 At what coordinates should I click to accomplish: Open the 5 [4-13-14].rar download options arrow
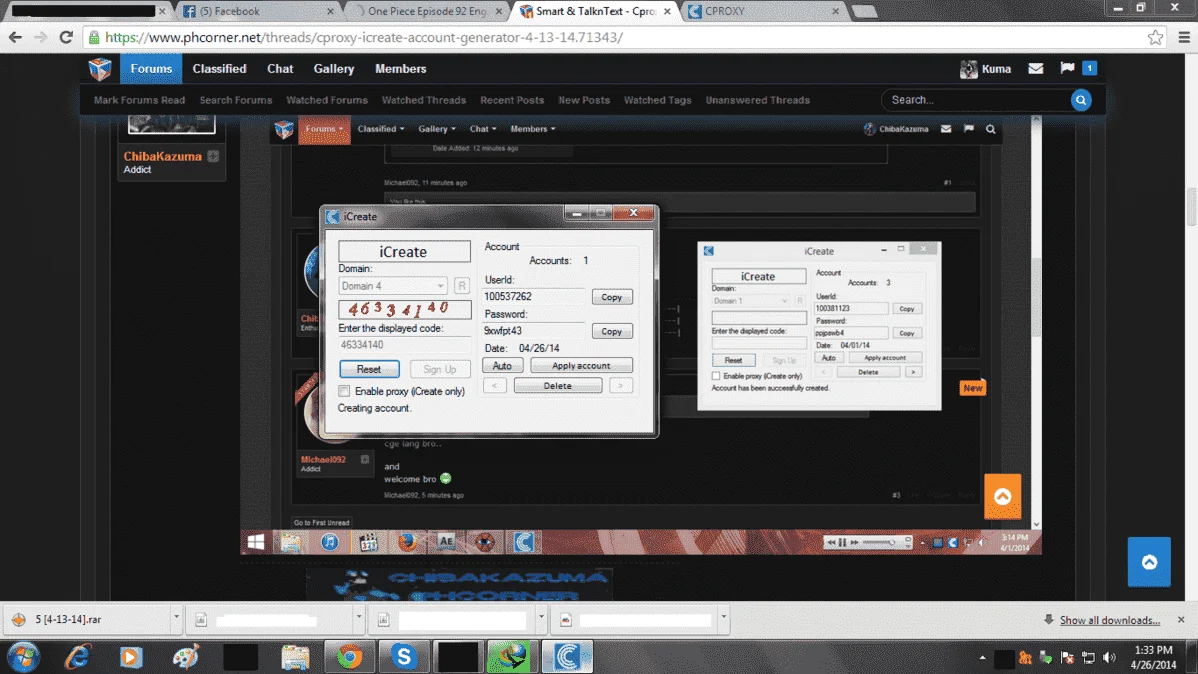click(x=176, y=617)
